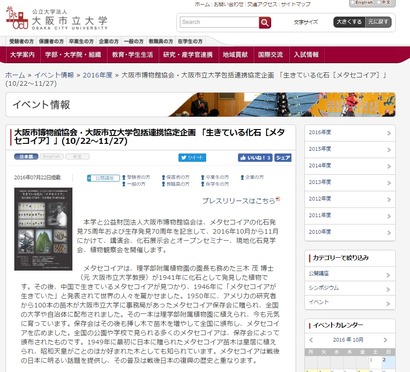Click the 在学生の方 tag in article
Screen dimensions: 410x372
click(x=215, y=184)
